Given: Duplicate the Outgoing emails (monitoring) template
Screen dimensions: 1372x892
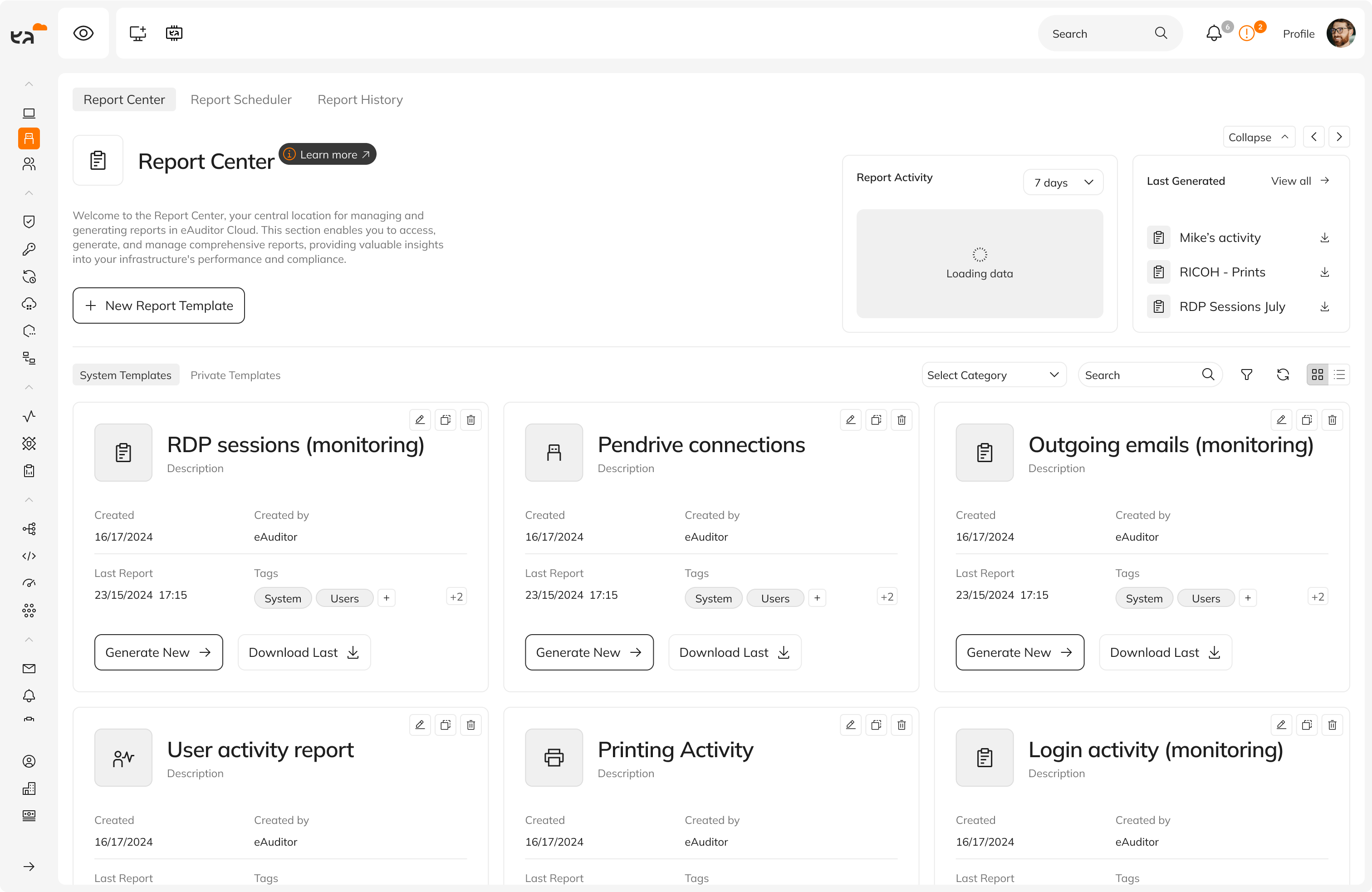Looking at the screenshot, I should pos(1306,420).
